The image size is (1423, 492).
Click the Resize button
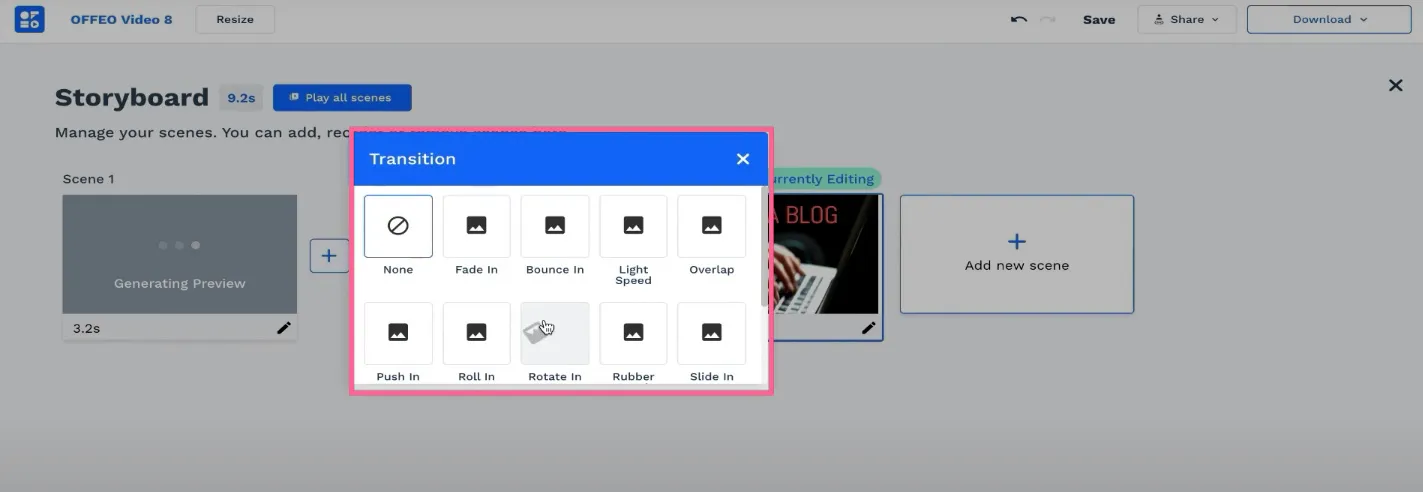235,19
